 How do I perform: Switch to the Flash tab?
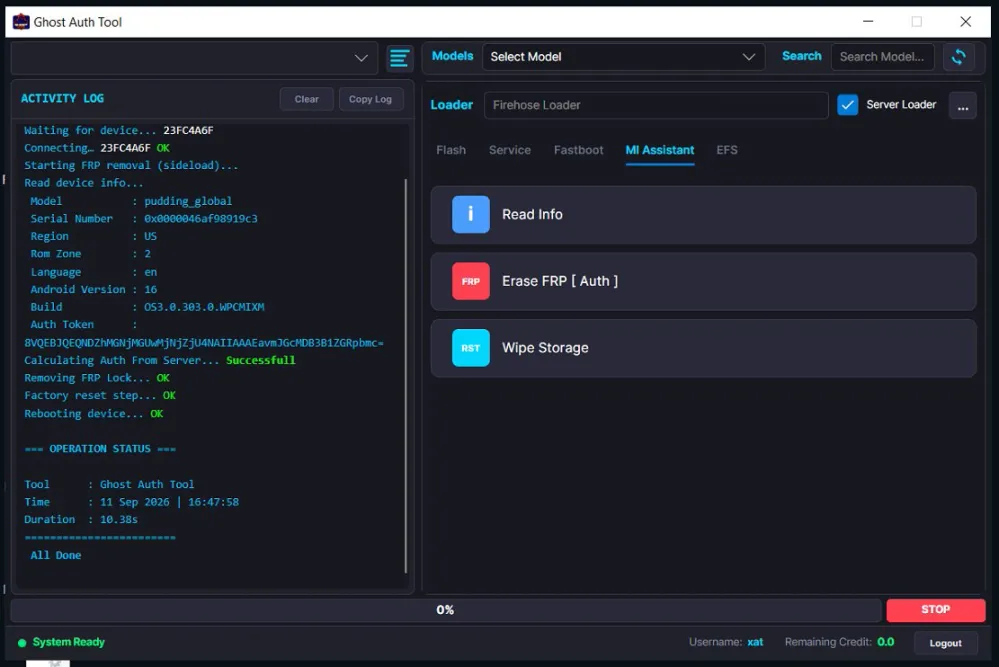451,150
